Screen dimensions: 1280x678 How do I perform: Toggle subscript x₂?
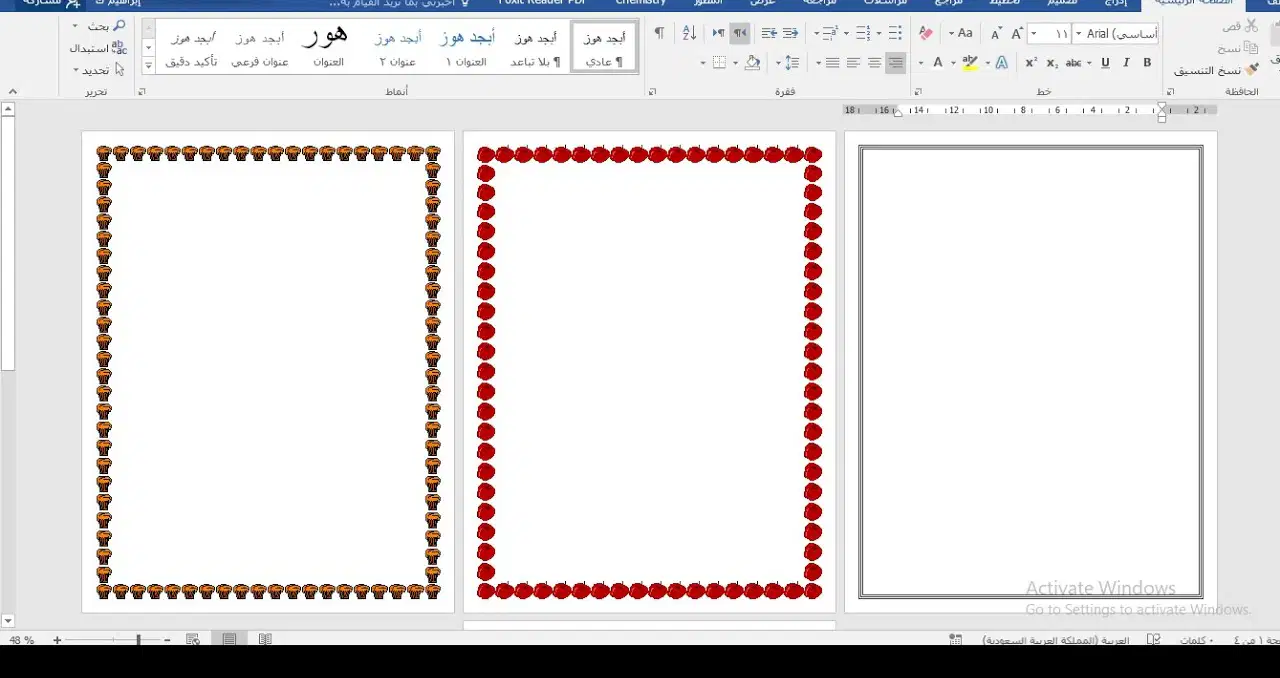click(x=1052, y=63)
